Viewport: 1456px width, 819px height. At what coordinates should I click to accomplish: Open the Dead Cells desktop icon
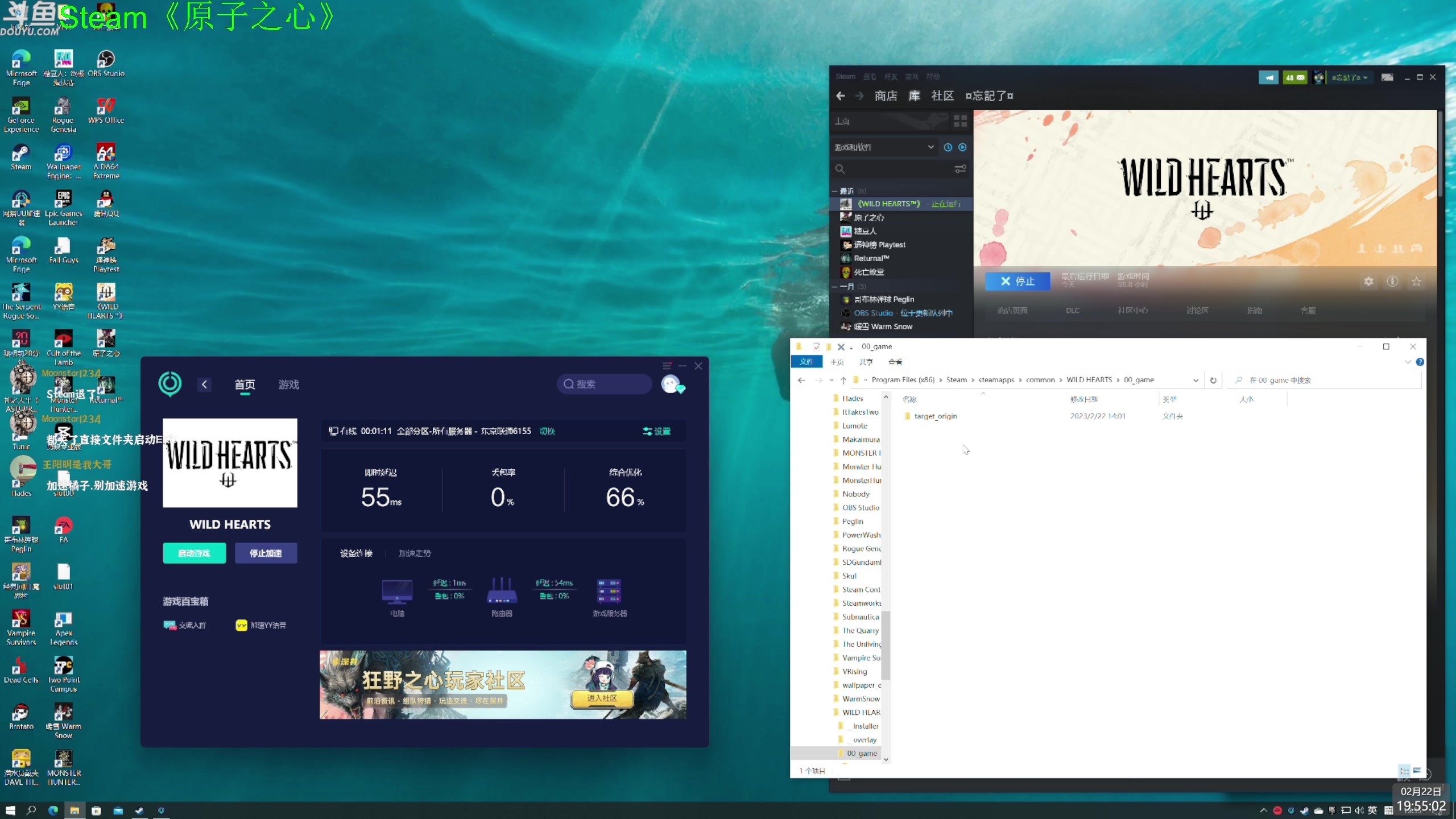click(21, 669)
